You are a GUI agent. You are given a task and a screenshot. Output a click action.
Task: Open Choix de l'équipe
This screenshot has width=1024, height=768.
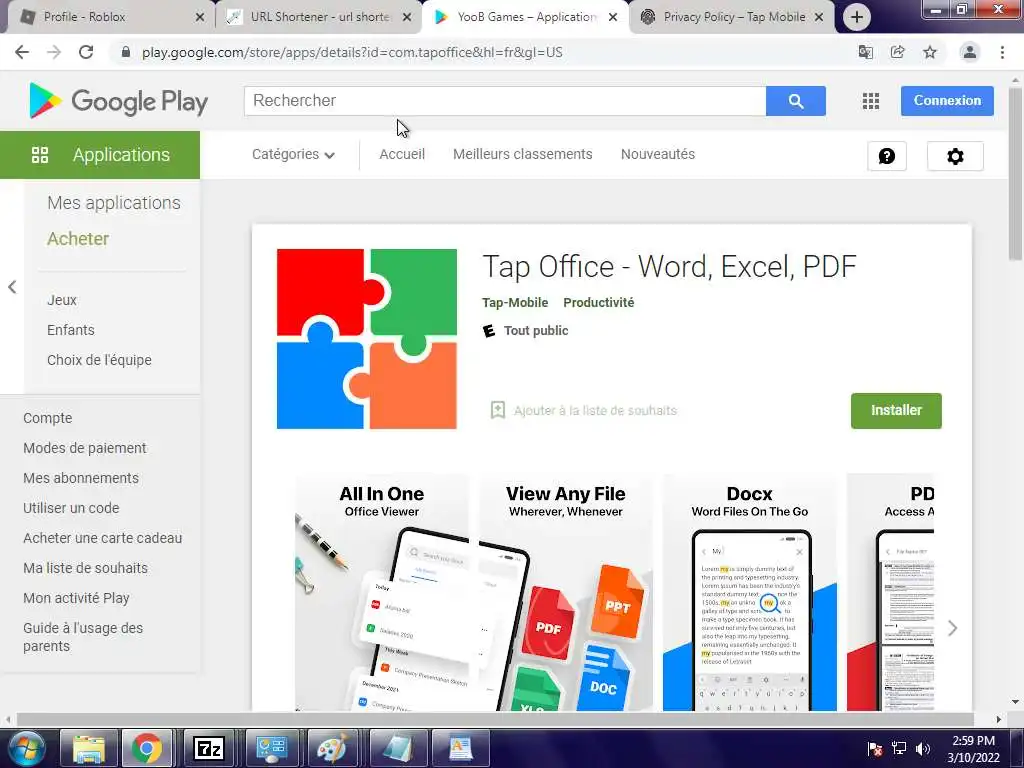pyautogui.click(x=99, y=360)
